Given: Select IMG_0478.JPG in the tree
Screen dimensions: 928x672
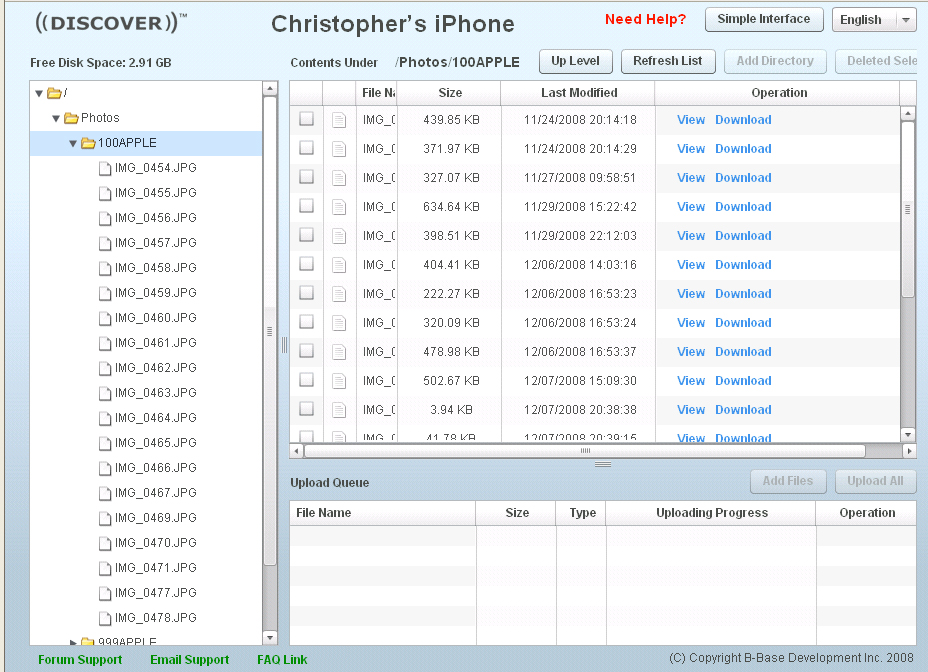Looking at the screenshot, I should pos(156,618).
